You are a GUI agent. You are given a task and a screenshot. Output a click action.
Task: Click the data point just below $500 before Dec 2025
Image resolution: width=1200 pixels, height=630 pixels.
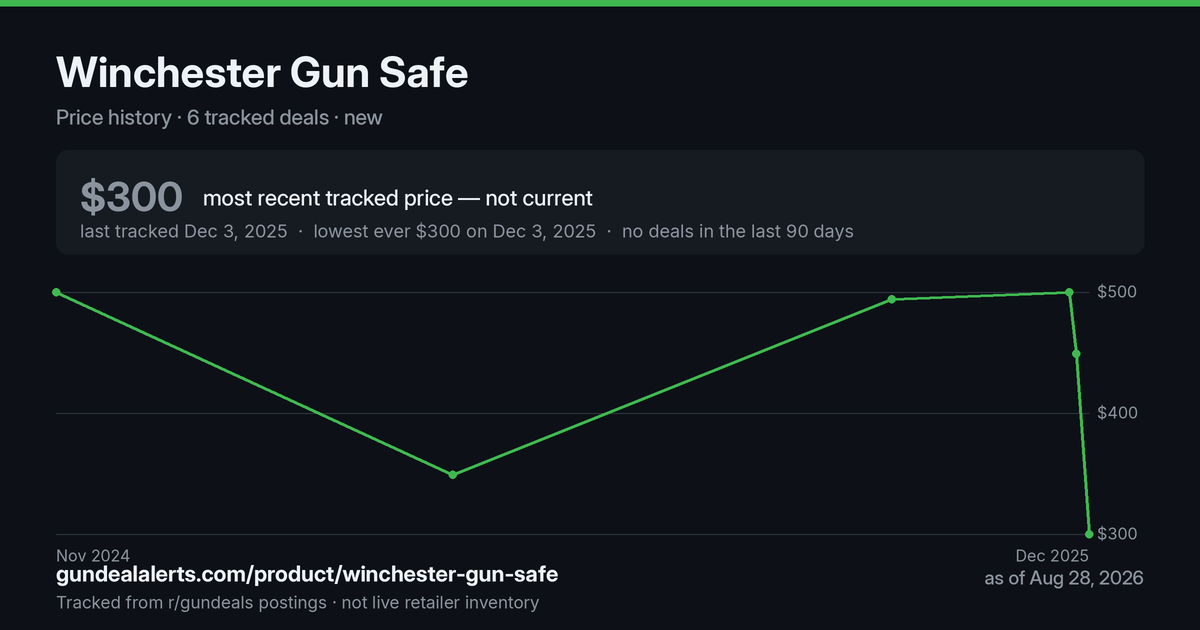point(891,299)
